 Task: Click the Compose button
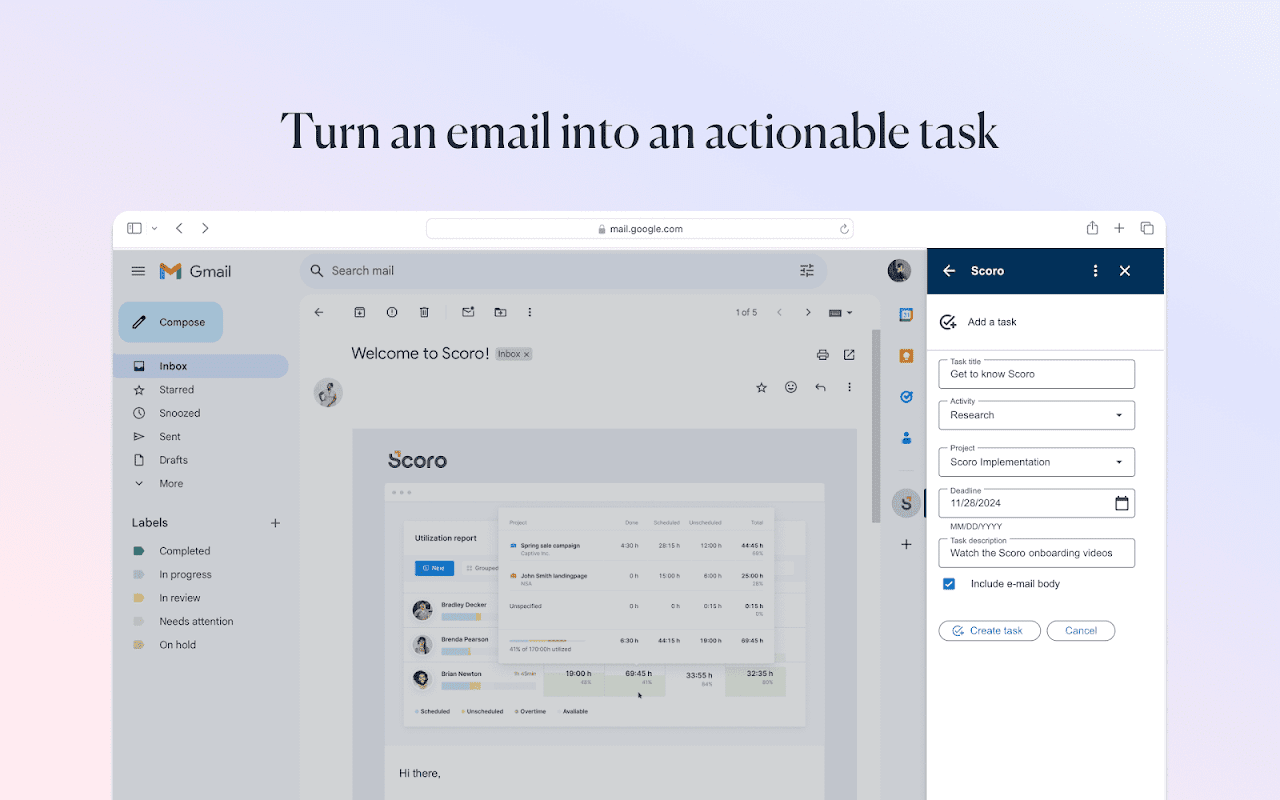point(171,322)
